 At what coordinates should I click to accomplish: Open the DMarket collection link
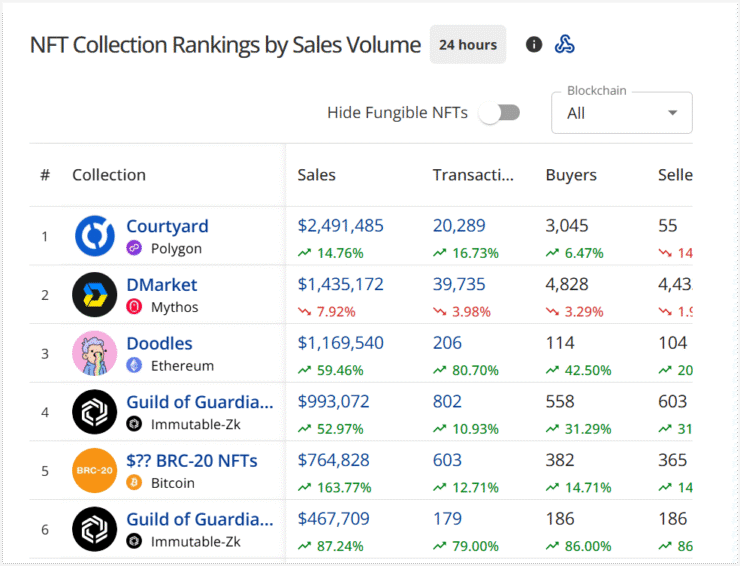[162, 285]
